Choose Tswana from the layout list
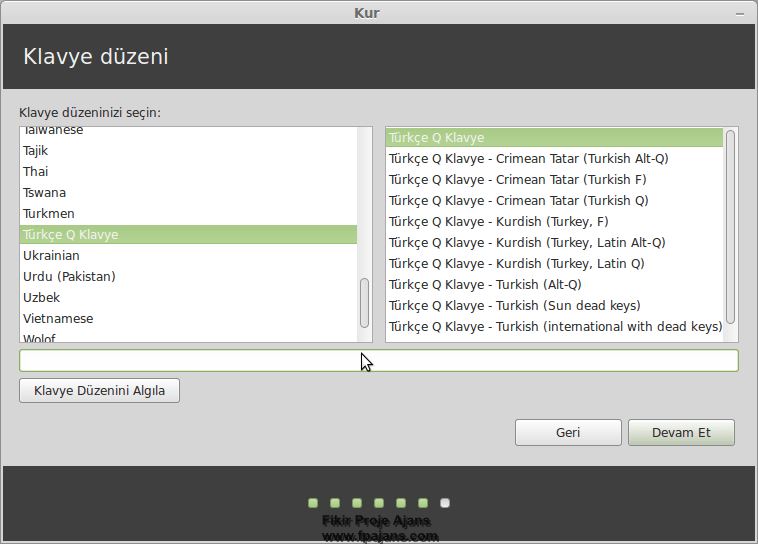Viewport: 758px width, 544px height. (189, 192)
